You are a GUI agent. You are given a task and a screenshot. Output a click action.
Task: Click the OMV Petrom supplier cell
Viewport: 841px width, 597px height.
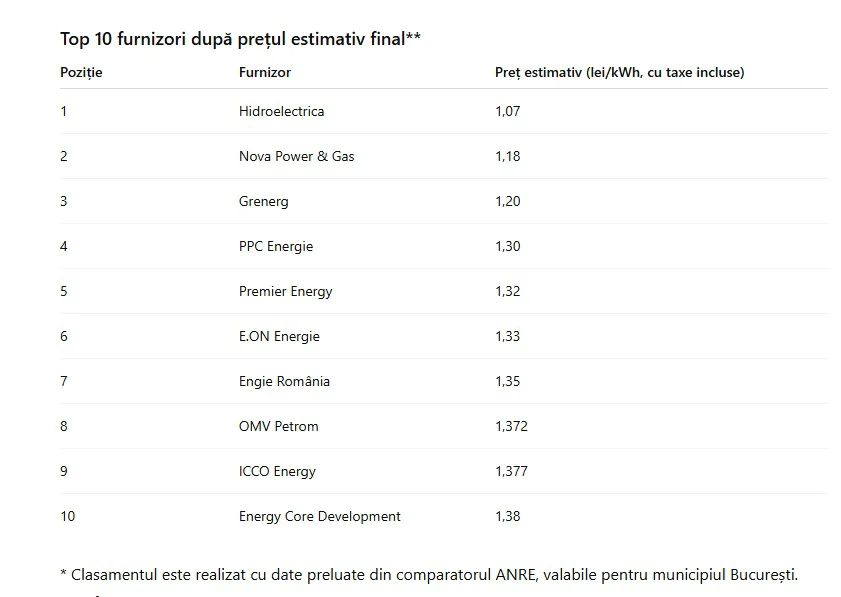278,426
